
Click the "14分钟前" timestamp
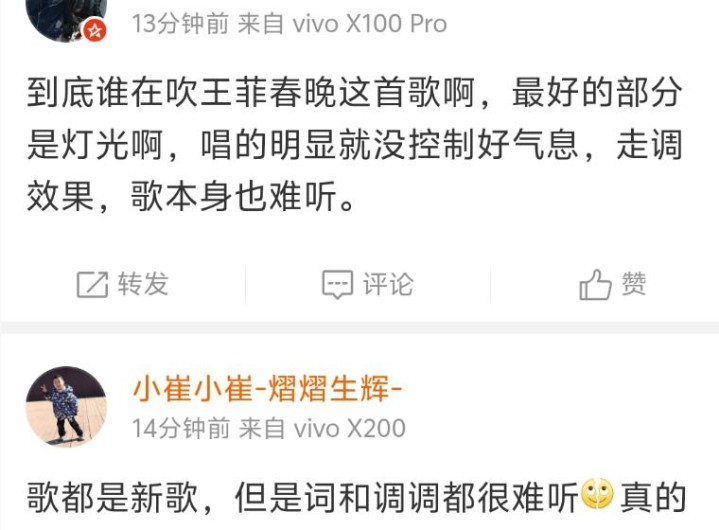pos(181,428)
